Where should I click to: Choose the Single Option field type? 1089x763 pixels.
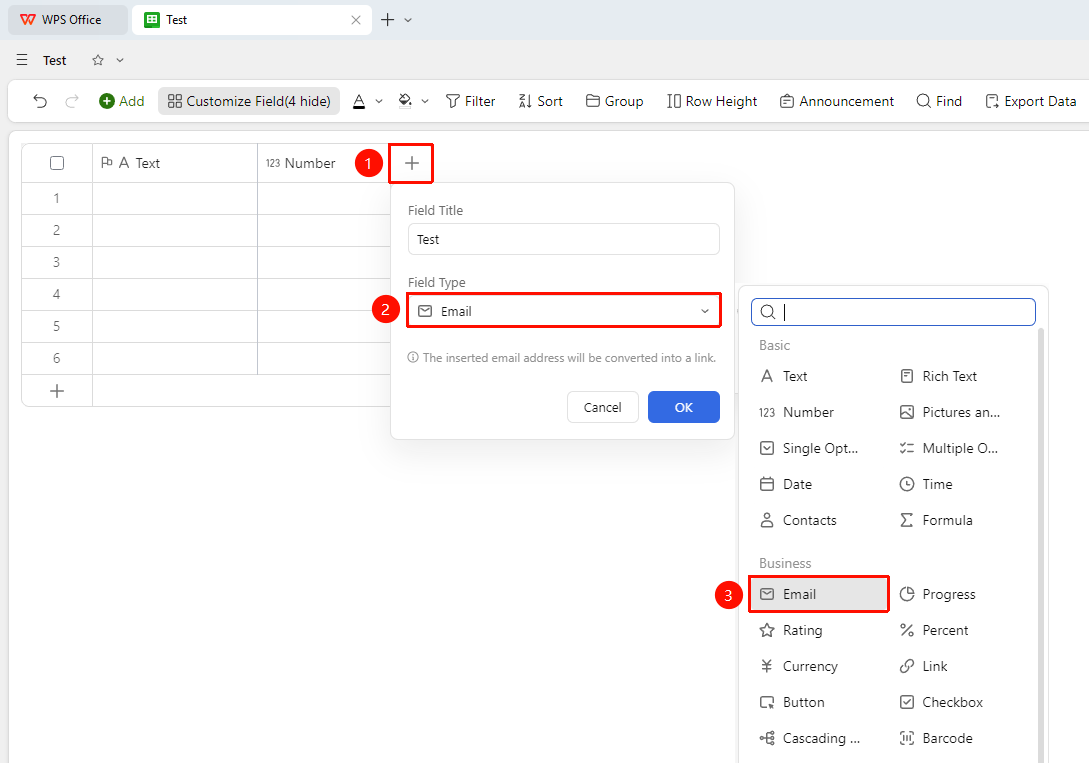(810, 448)
